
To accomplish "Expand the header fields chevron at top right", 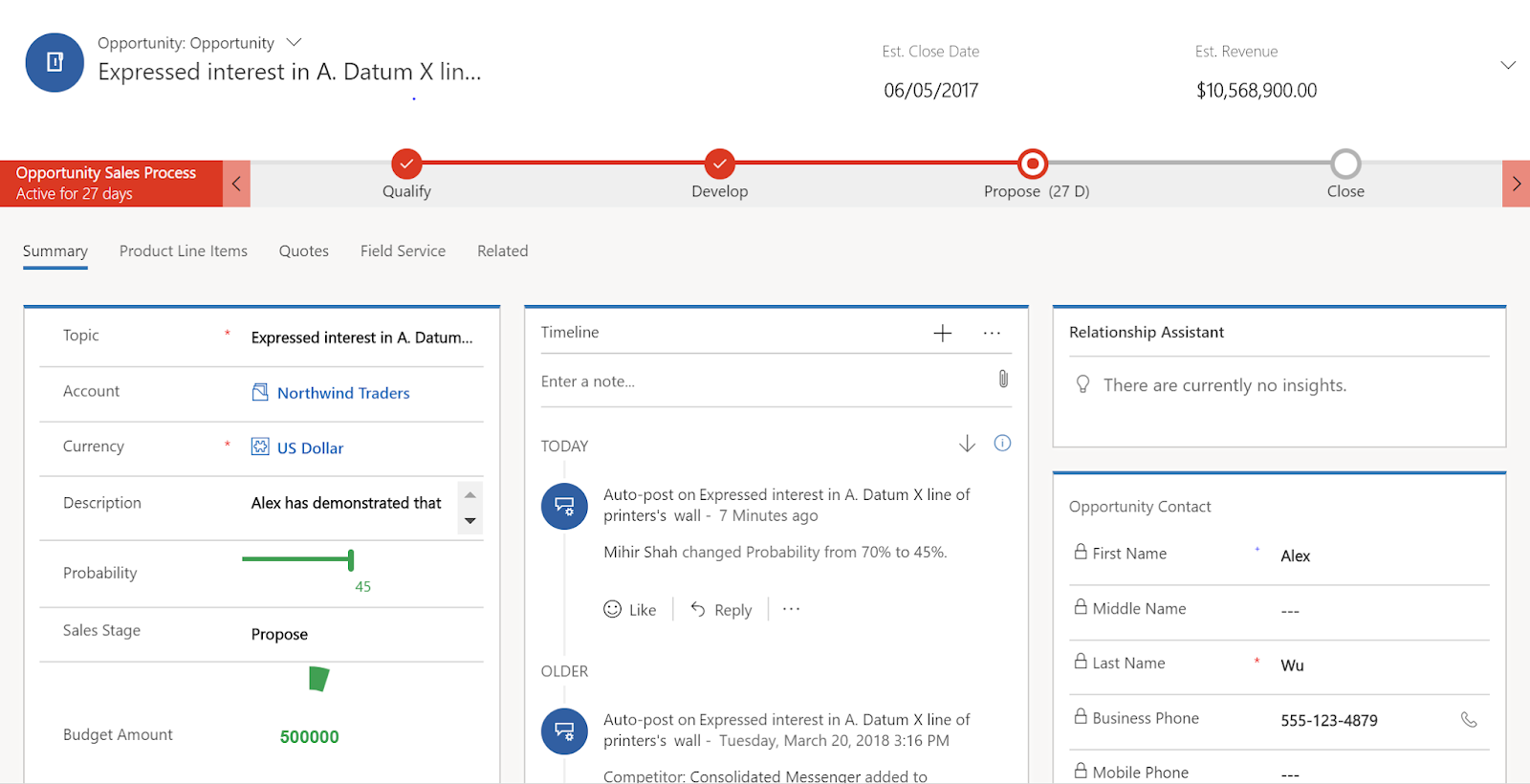I will 1508,65.
